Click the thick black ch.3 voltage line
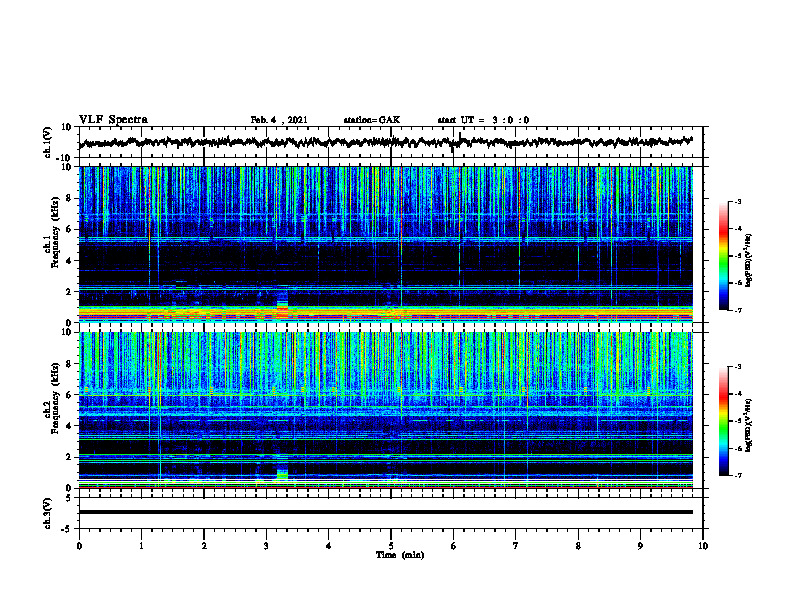Viewport: 792px width, 612px height. 386,512
